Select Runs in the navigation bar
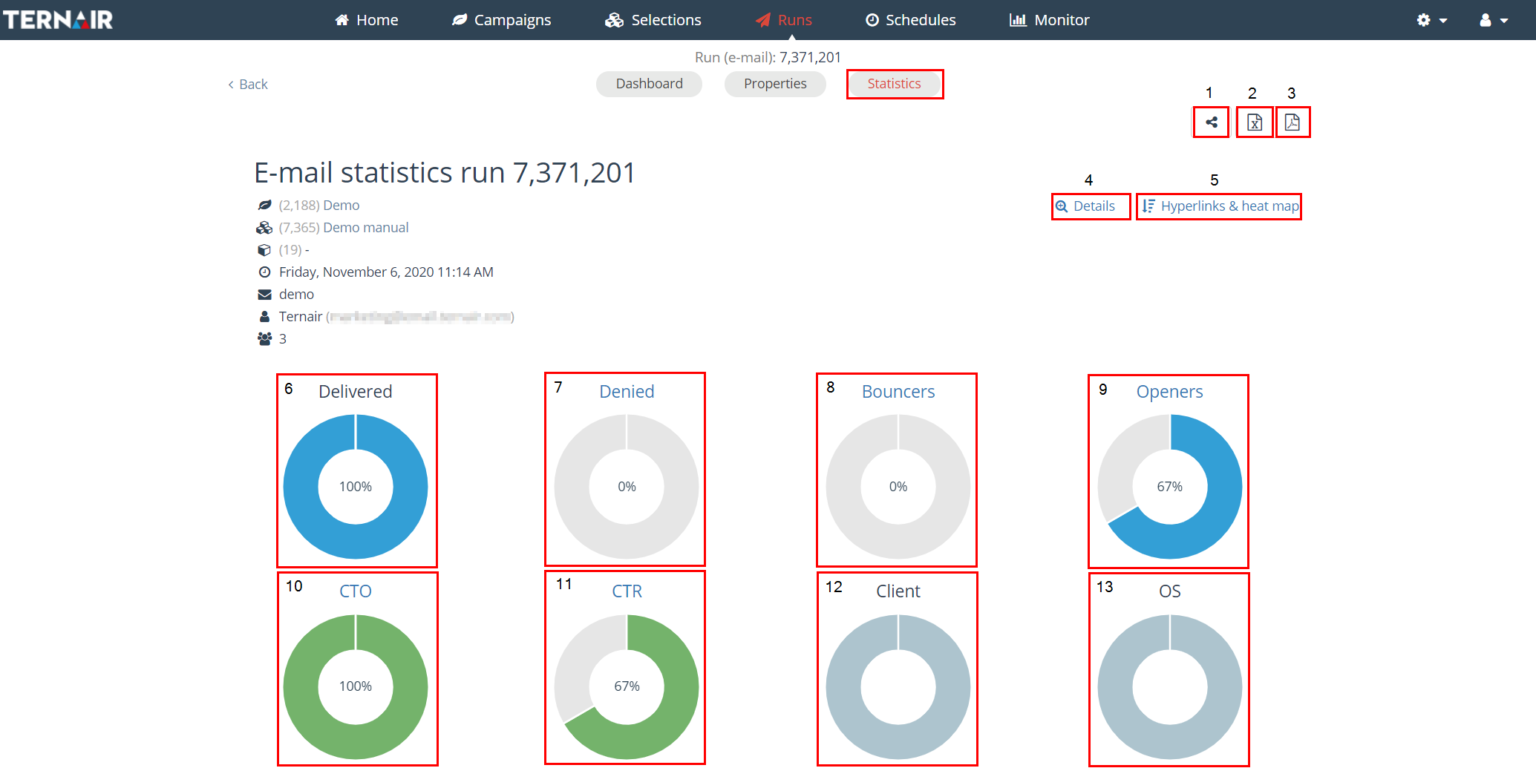 tap(783, 20)
